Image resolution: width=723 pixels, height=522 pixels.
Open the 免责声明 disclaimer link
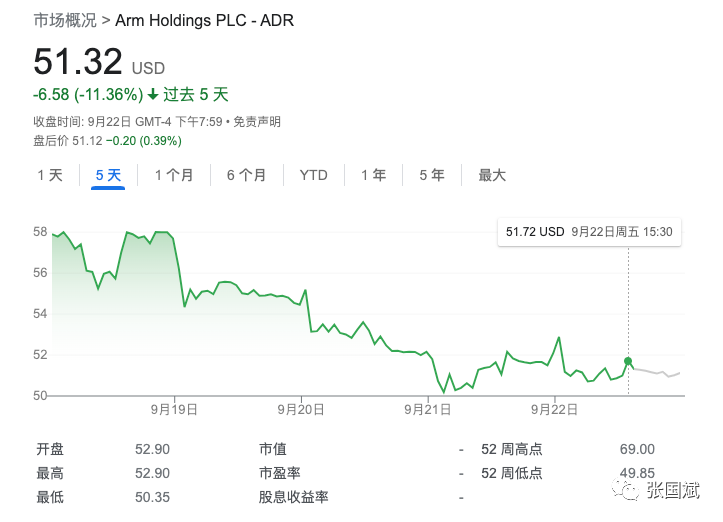[257, 122]
